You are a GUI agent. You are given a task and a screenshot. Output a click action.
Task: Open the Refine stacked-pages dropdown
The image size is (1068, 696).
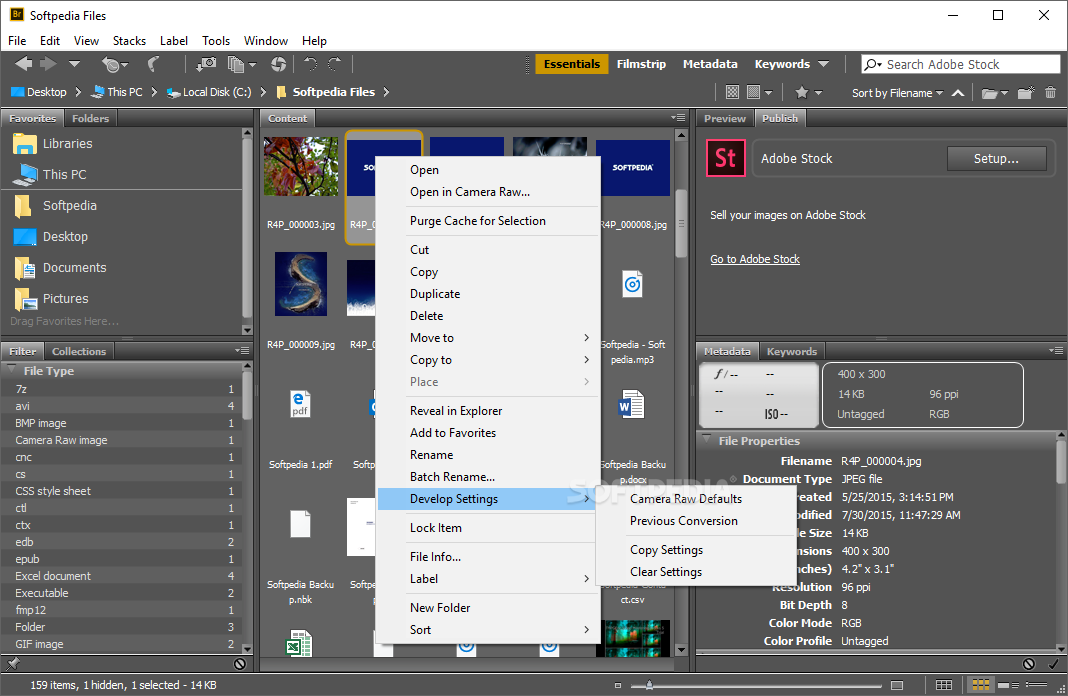click(x=241, y=65)
